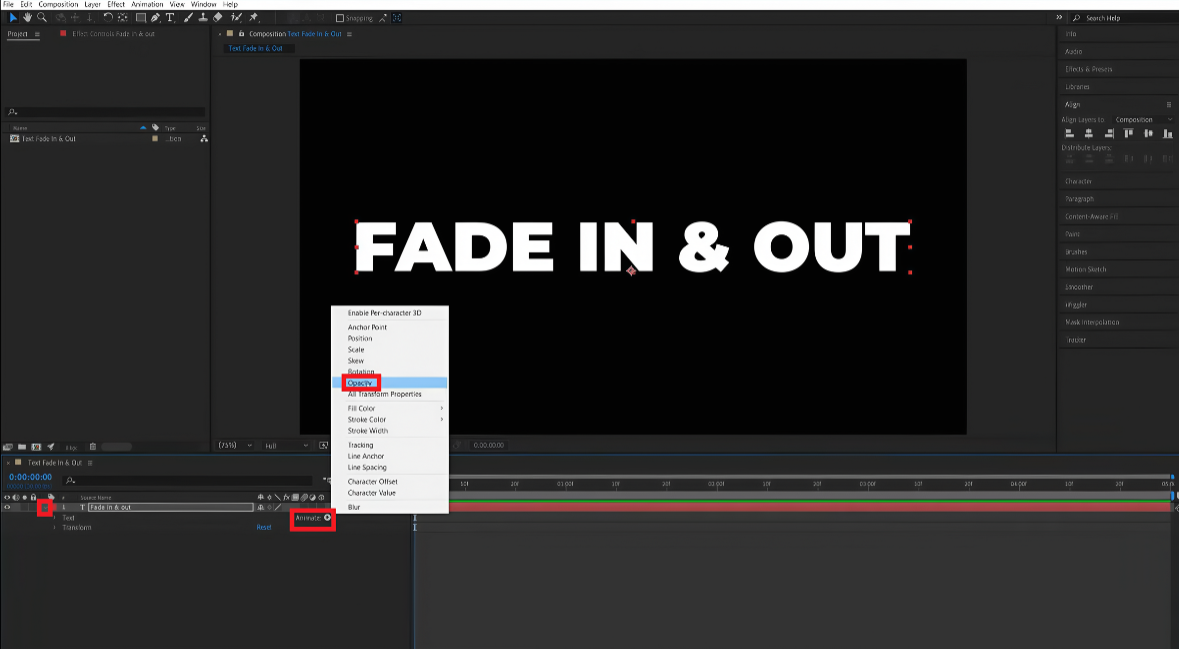The width and height of the screenshot is (1179, 649).
Task: Open the Full resolution dropdown
Action: pyautogui.click(x=285, y=445)
